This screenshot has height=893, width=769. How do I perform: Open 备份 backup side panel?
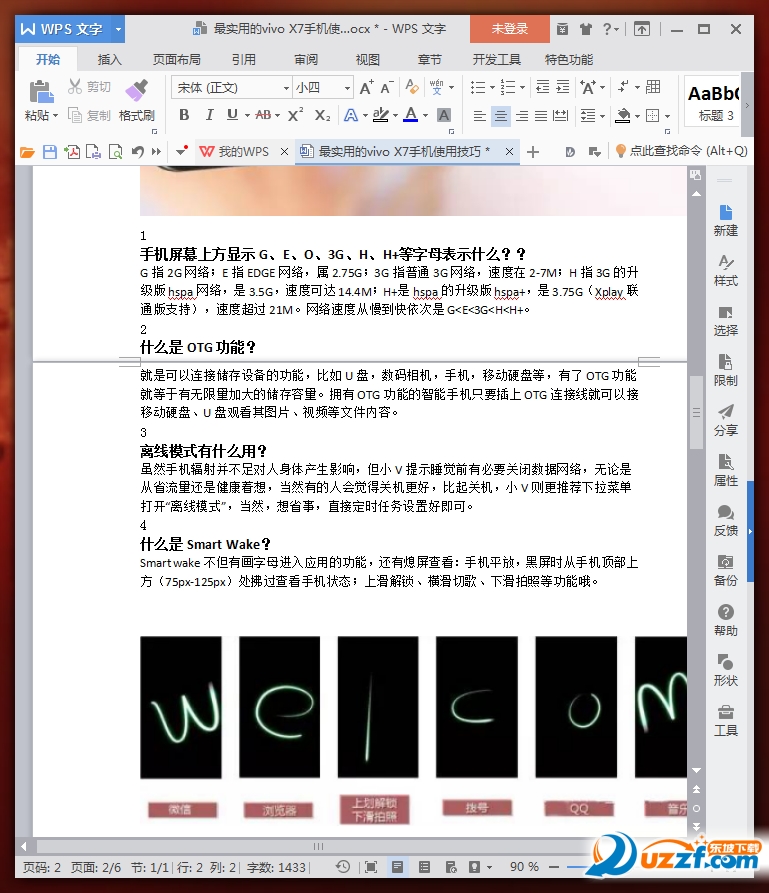[725, 571]
